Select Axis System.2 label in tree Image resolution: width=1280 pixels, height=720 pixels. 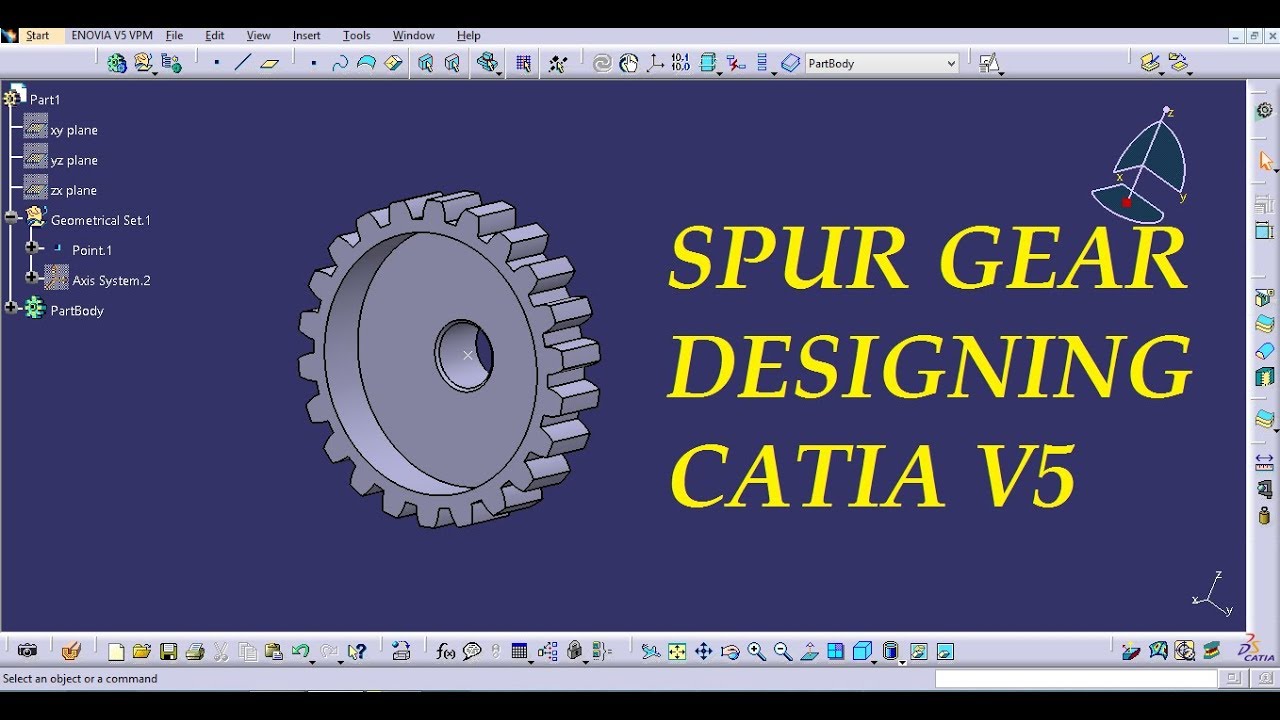point(111,280)
